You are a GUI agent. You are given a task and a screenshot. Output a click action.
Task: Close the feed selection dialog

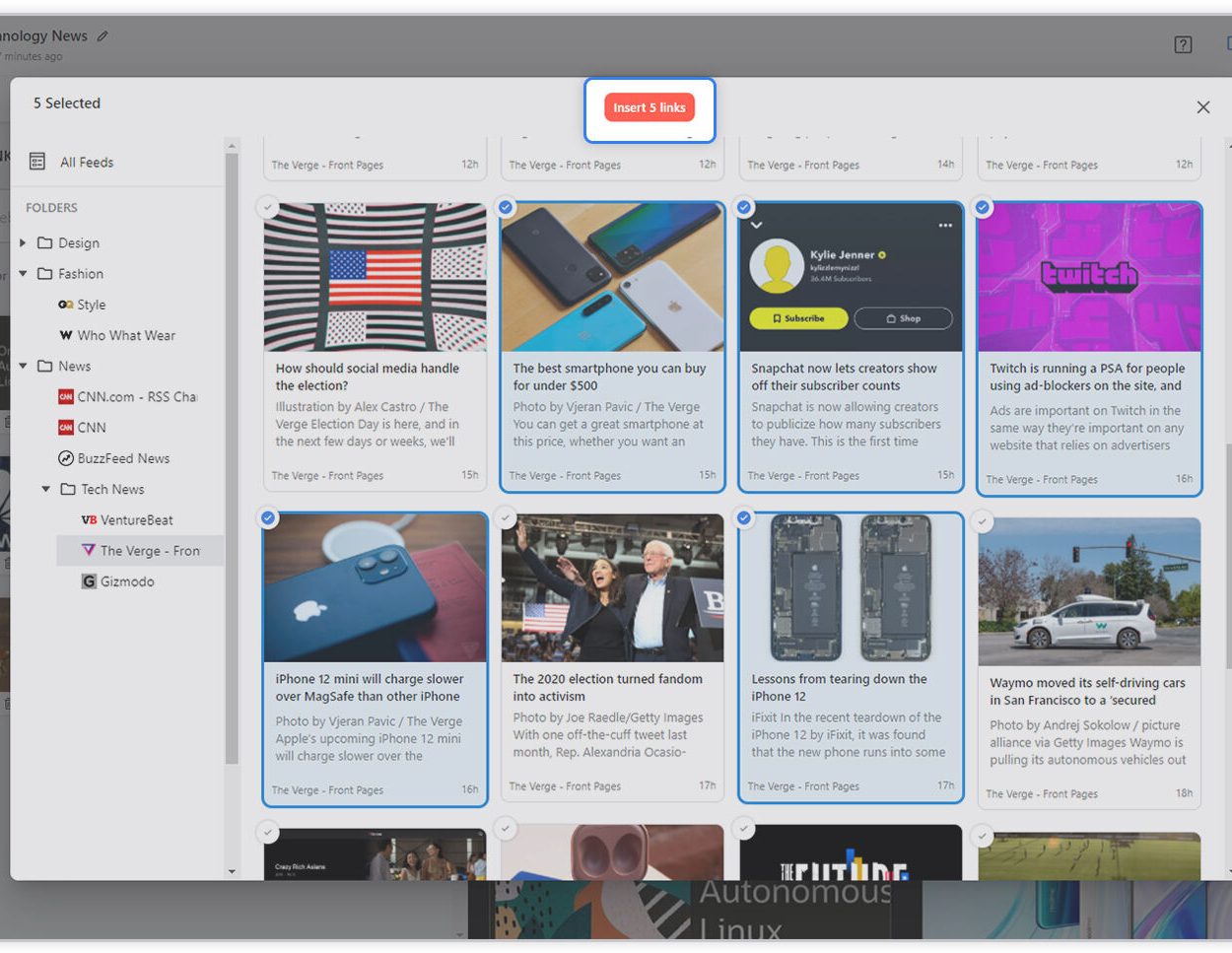[1202, 107]
